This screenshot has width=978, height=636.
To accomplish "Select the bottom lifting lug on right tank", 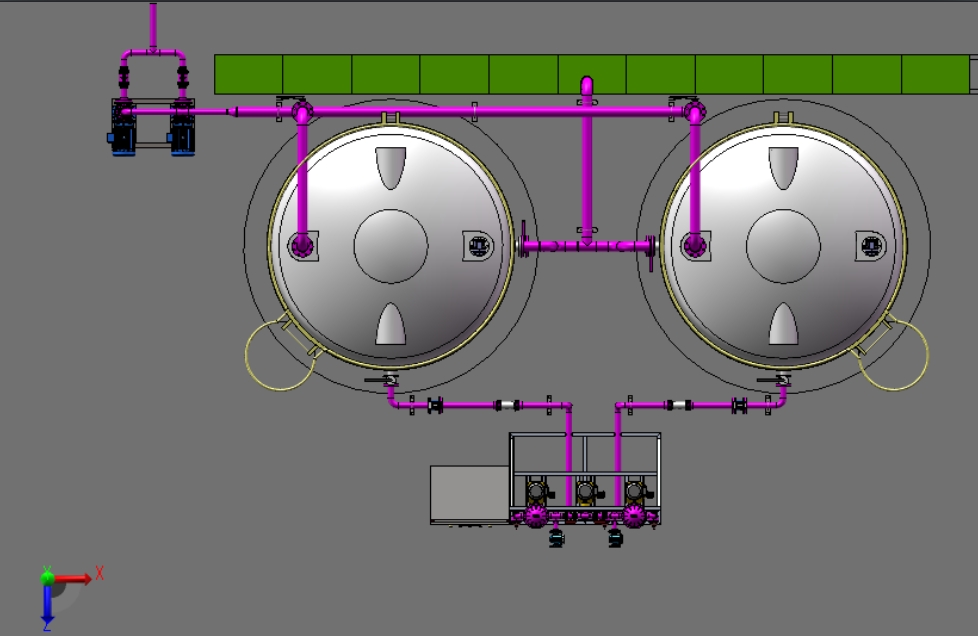I will (x=783, y=324).
